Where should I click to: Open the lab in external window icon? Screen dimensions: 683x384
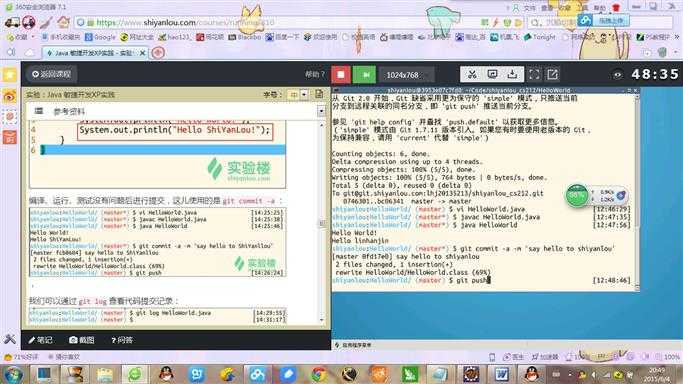(x=552, y=74)
